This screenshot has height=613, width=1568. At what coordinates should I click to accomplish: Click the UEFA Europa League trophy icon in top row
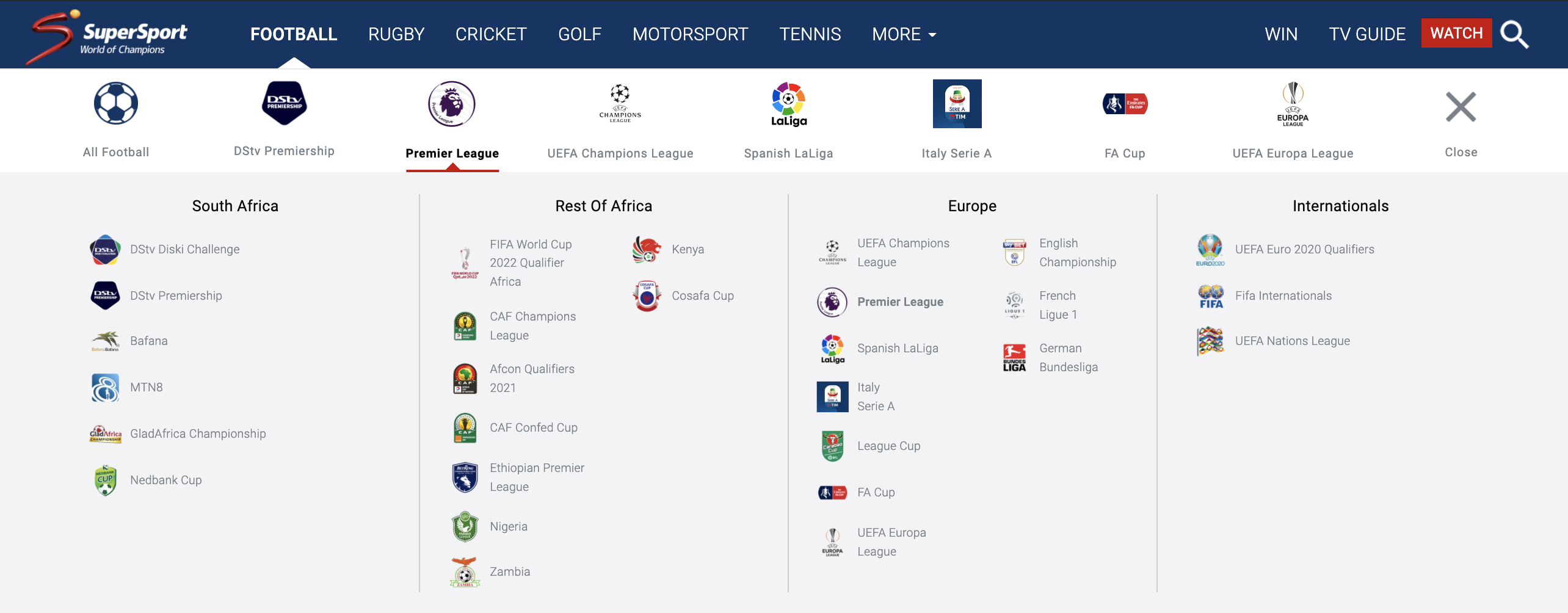[1293, 104]
